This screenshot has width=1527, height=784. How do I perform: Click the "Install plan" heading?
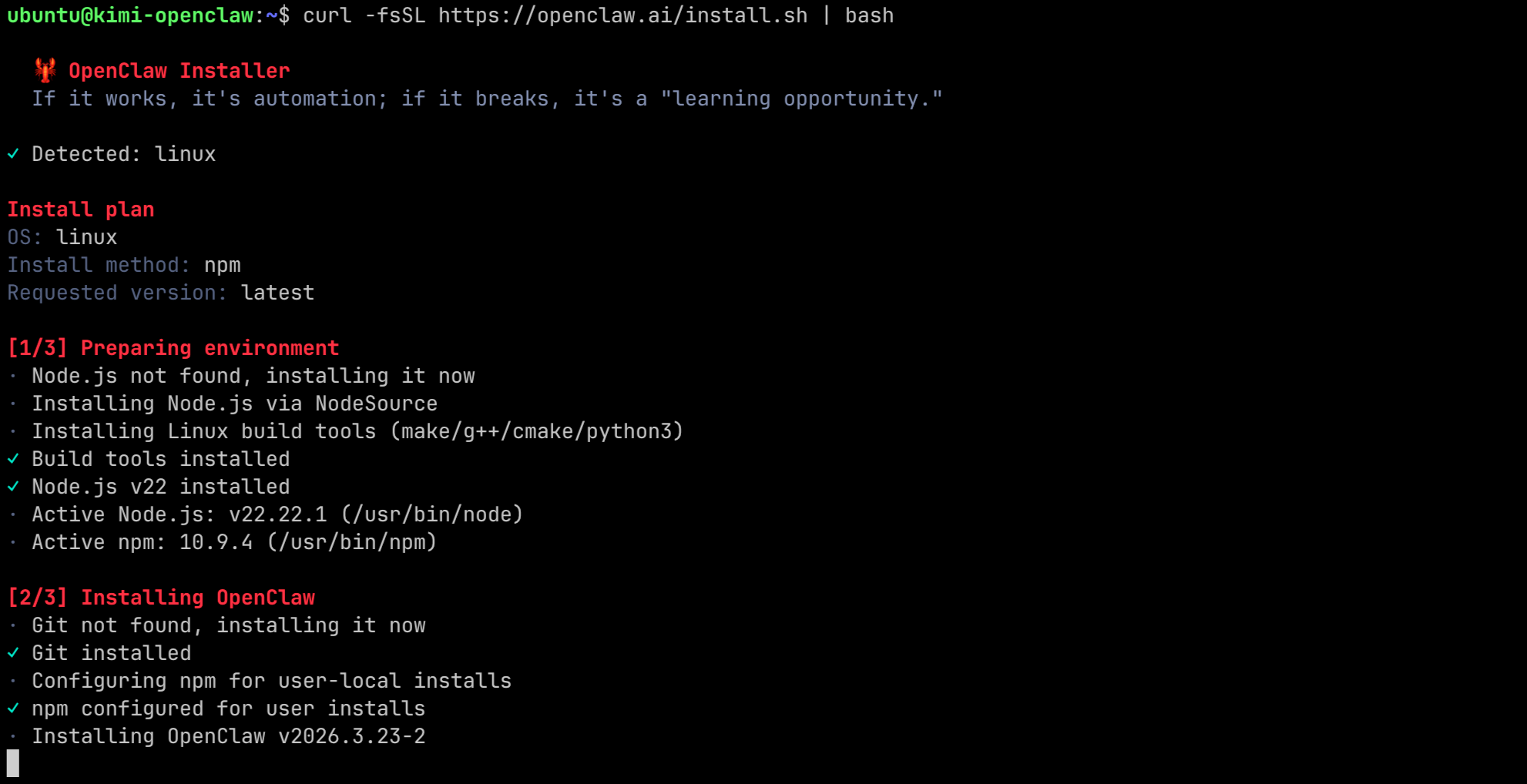[x=81, y=209]
